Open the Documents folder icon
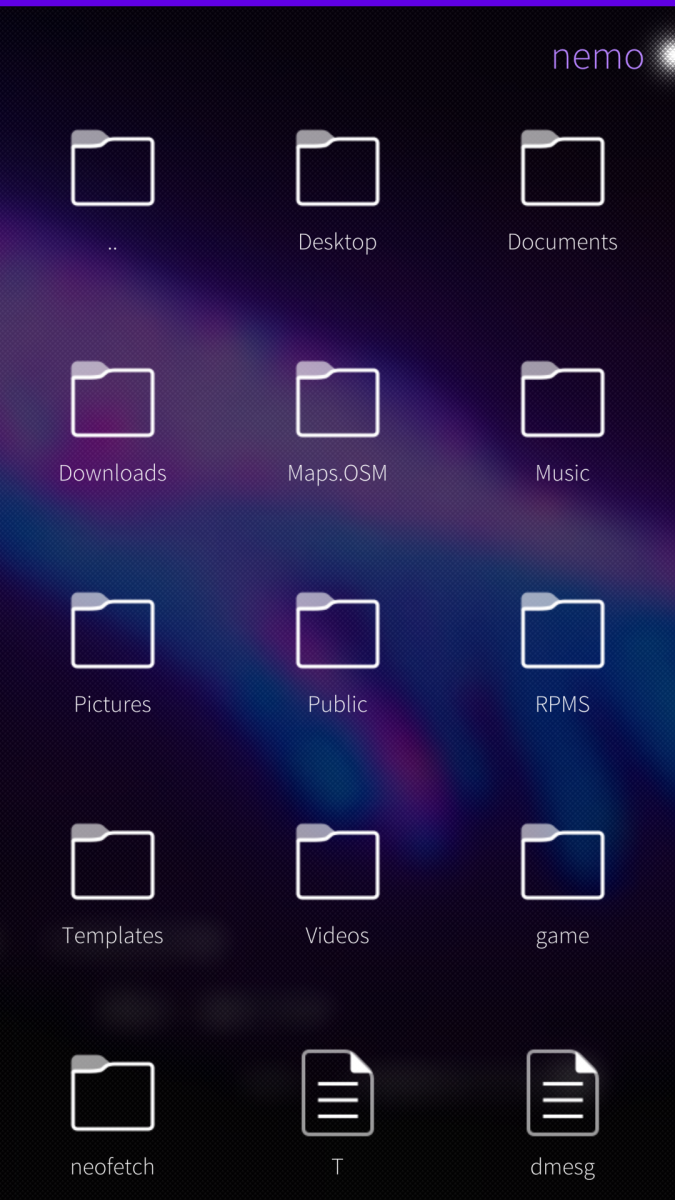 click(562, 169)
